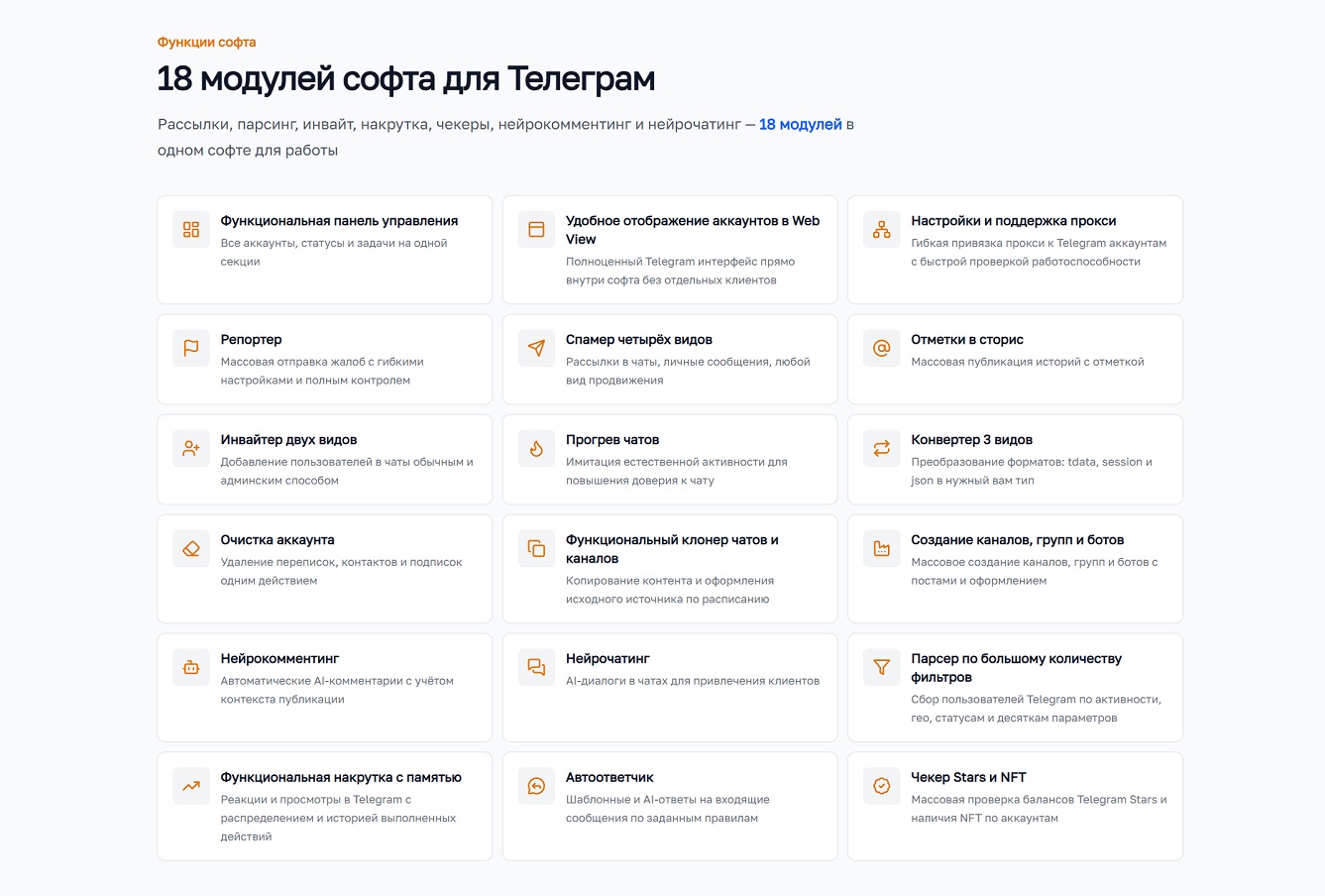The height and width of the screenshot is (896, 1325).
Task: Open 'Спамер четырёх видов' card title
Action: pyautogui.click(x=639, y=340)
